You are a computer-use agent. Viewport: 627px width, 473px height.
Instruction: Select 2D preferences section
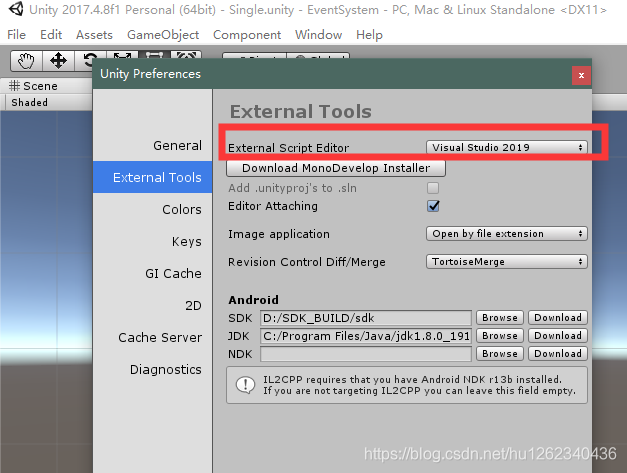[153, 305]
